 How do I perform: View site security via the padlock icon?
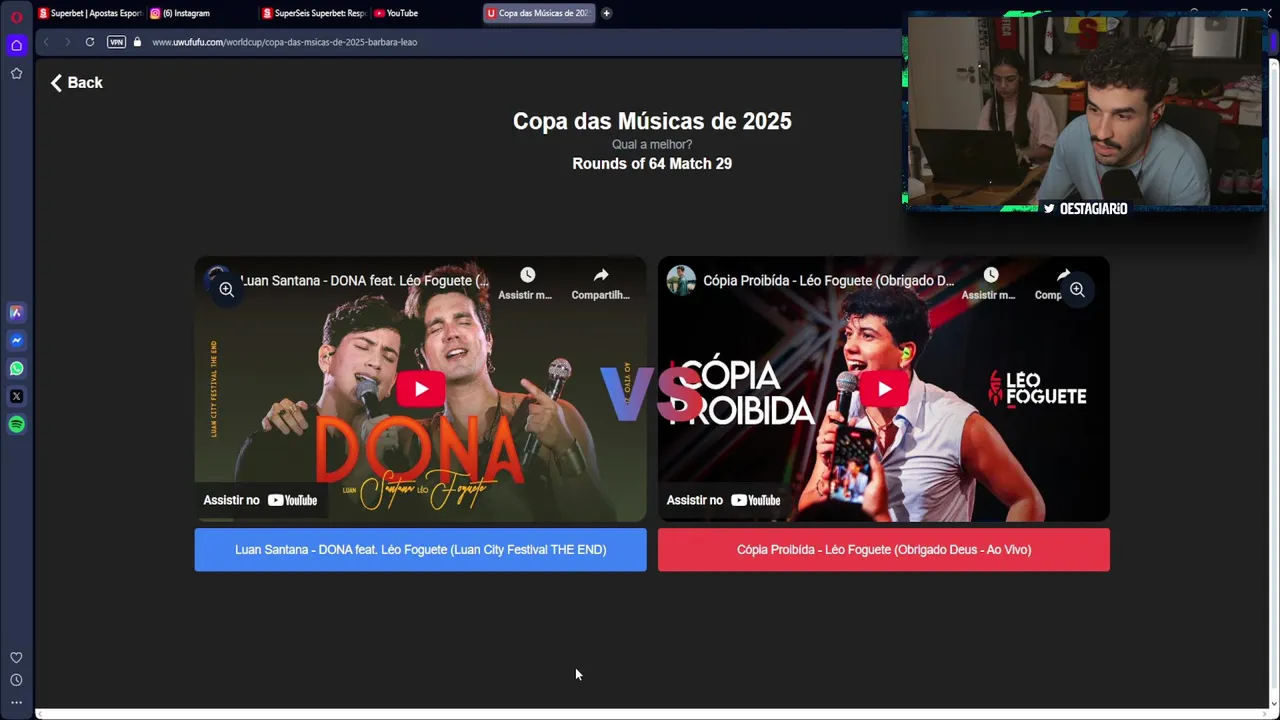pos(138,42)
